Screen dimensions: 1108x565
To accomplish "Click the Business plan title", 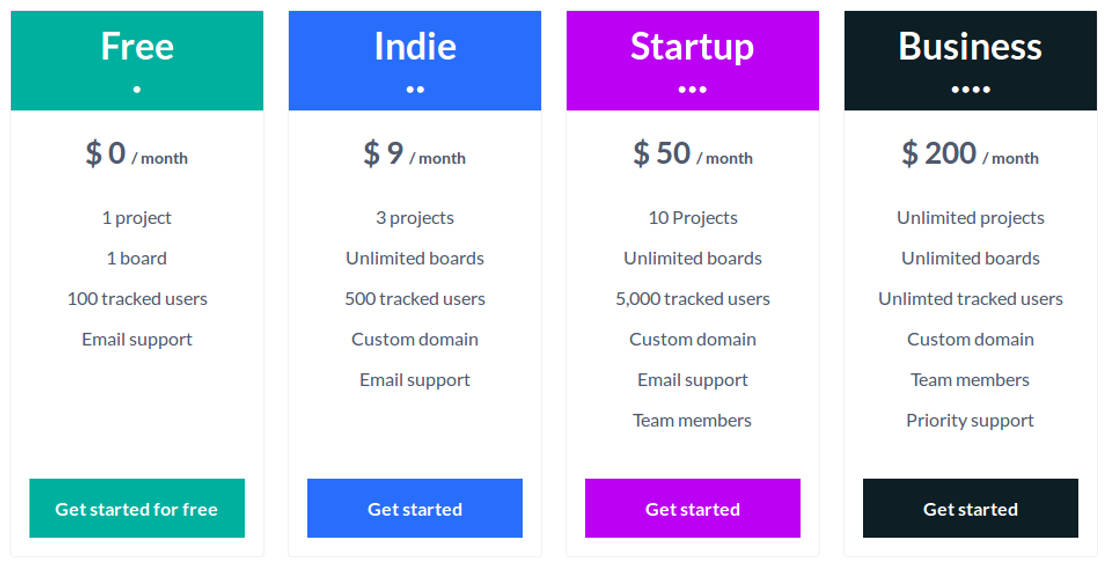I will (x=970, y=46).
